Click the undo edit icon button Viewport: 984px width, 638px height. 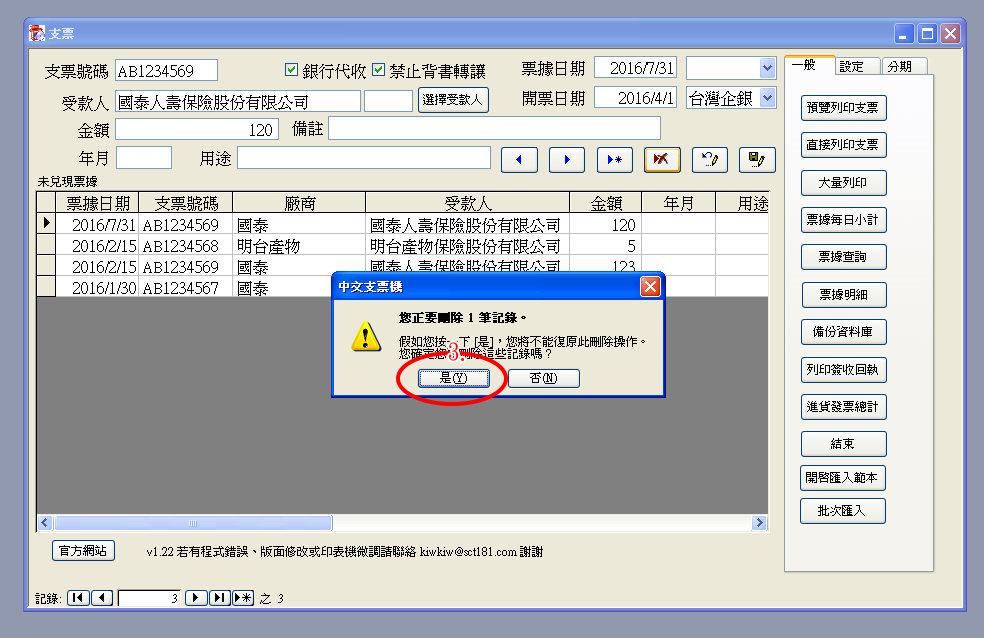(x=710, y=160)
